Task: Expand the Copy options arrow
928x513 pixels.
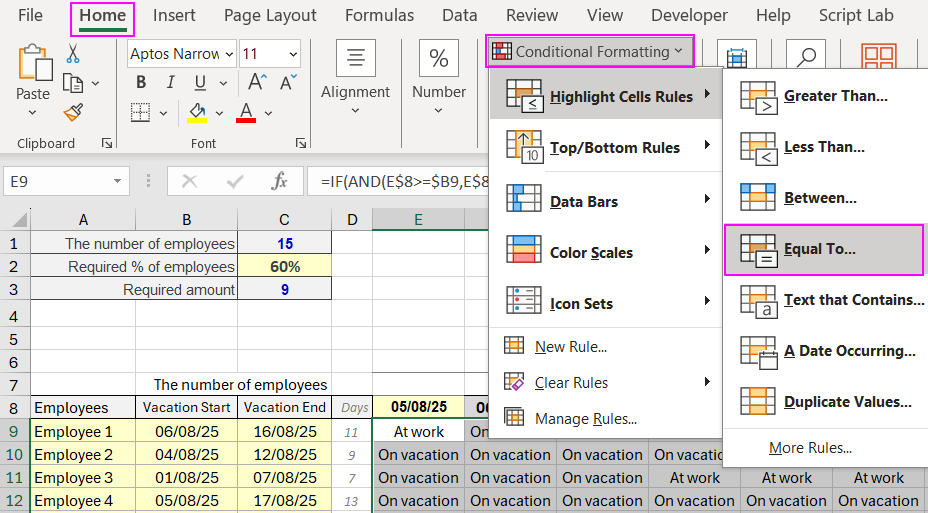Action: [x=95, y=83]
